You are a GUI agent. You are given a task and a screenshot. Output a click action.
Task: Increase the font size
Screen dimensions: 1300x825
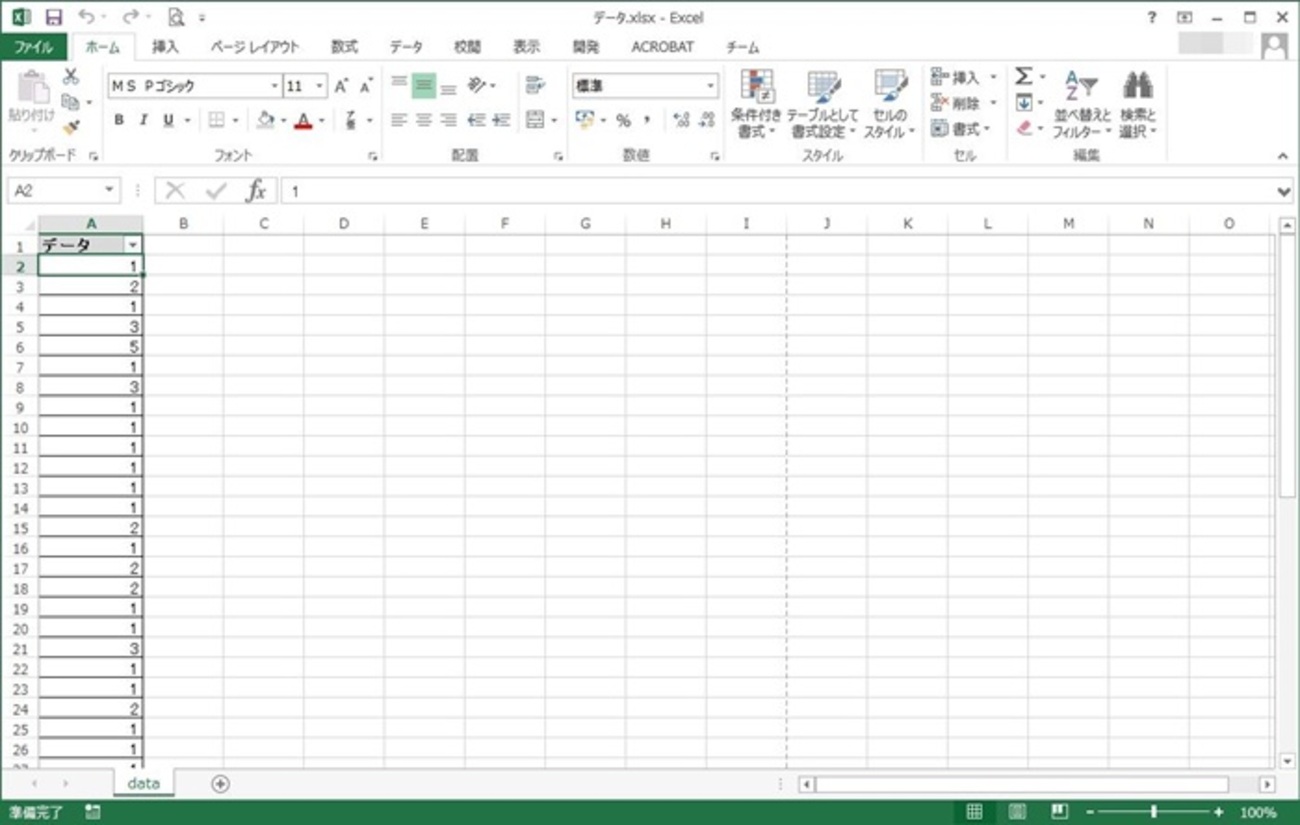tap(342, 86)
